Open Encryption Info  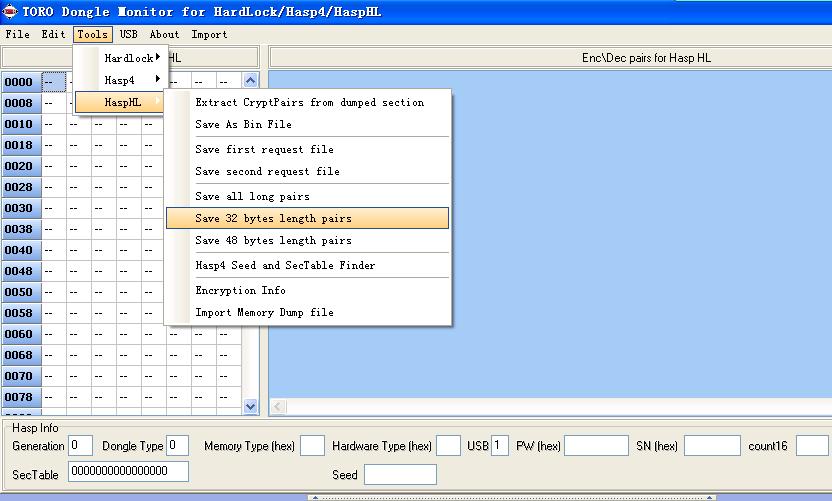click(x=308, y=290)
